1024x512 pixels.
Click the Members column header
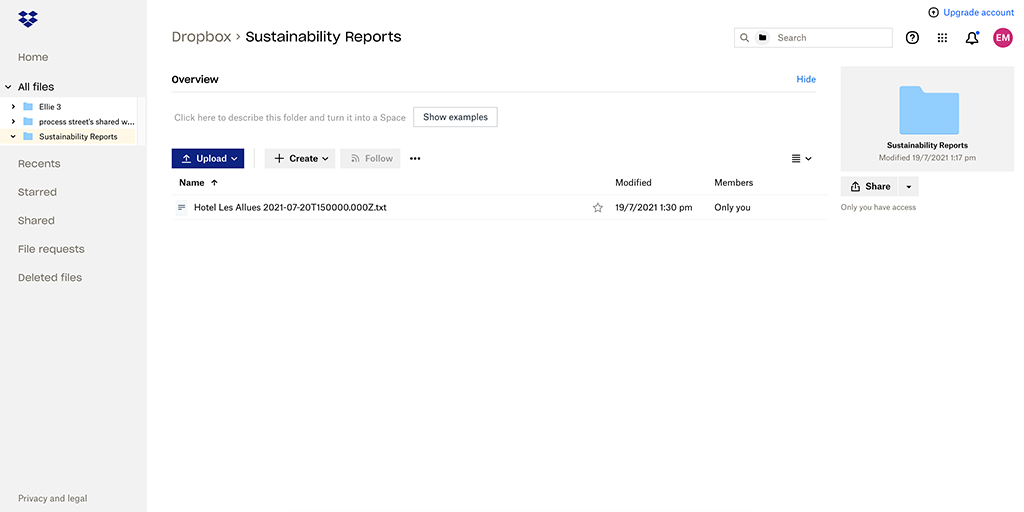pyautogui.click(x=733, y=183)
